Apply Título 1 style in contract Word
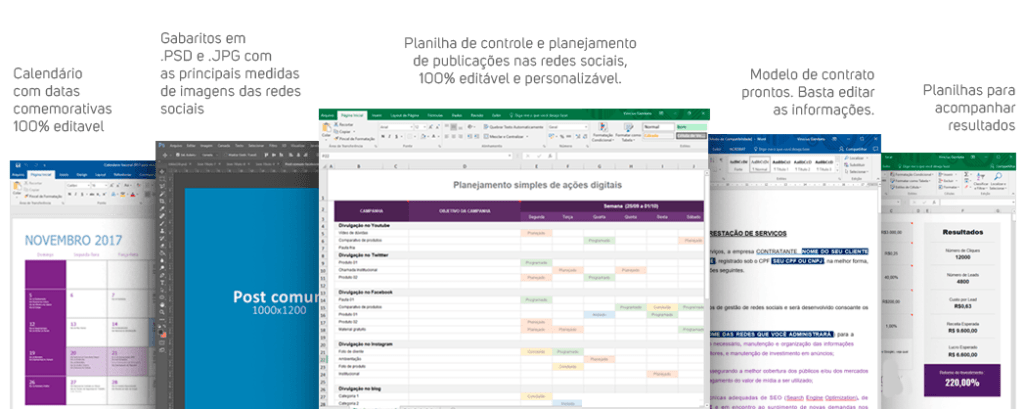The width and height of the screenshot is (1024, 409). click(782, 165)
